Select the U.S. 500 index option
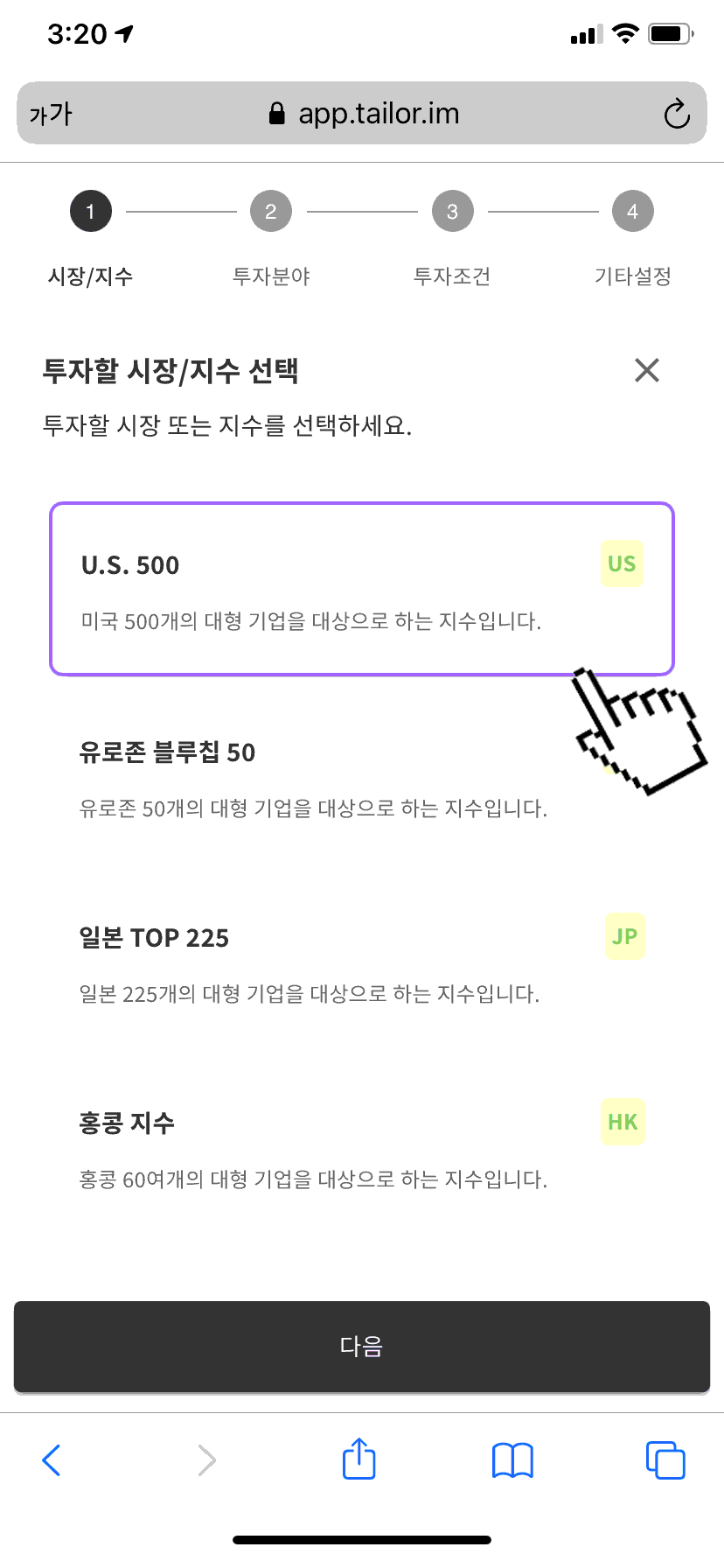This screenshot has width=724, height=1568. click(x=362, y=589)
